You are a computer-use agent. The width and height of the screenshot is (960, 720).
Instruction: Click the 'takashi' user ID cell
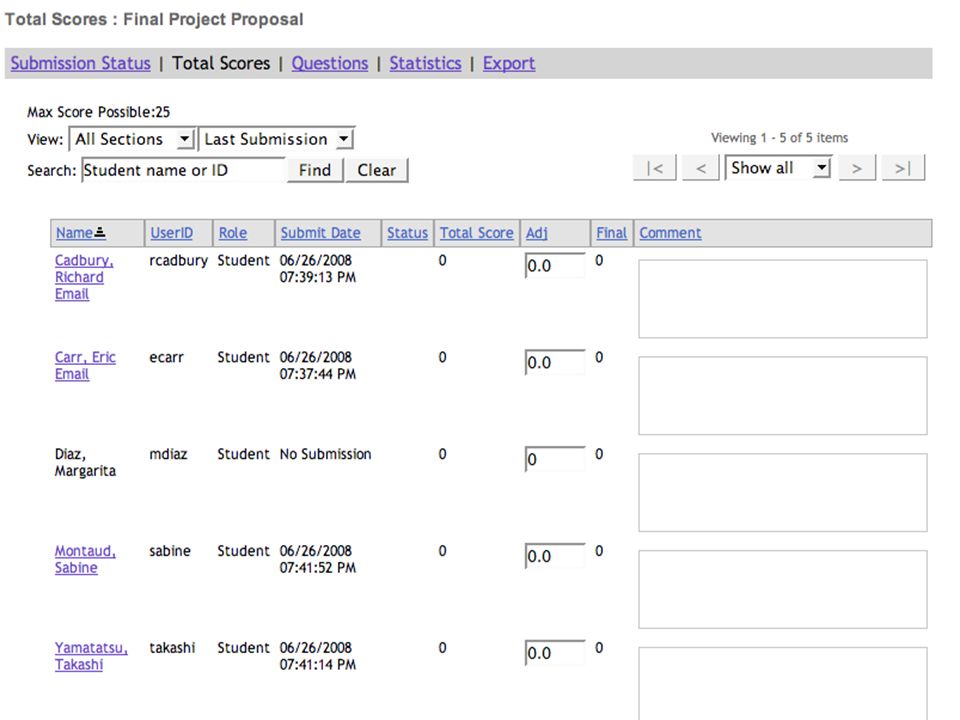coord(172,648)
